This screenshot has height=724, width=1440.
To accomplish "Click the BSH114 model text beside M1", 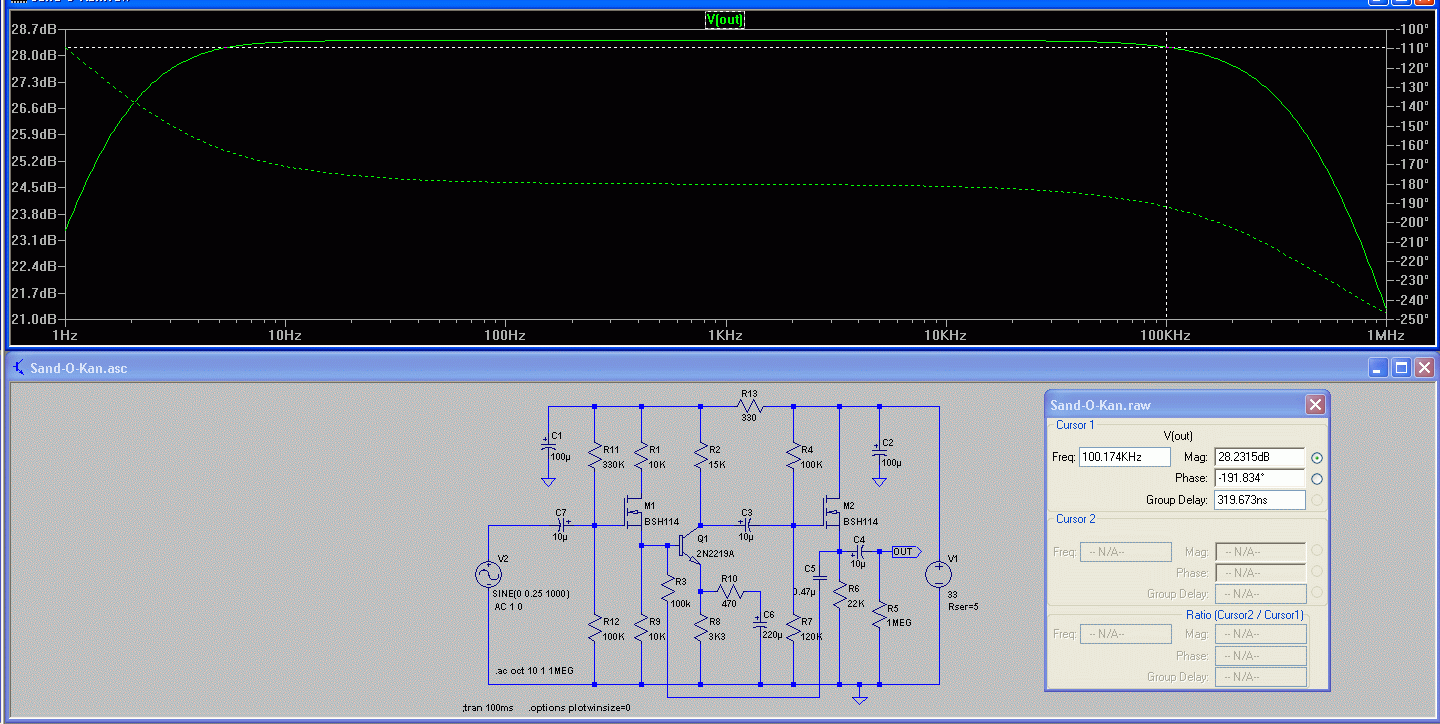I will tap(661, 521).
